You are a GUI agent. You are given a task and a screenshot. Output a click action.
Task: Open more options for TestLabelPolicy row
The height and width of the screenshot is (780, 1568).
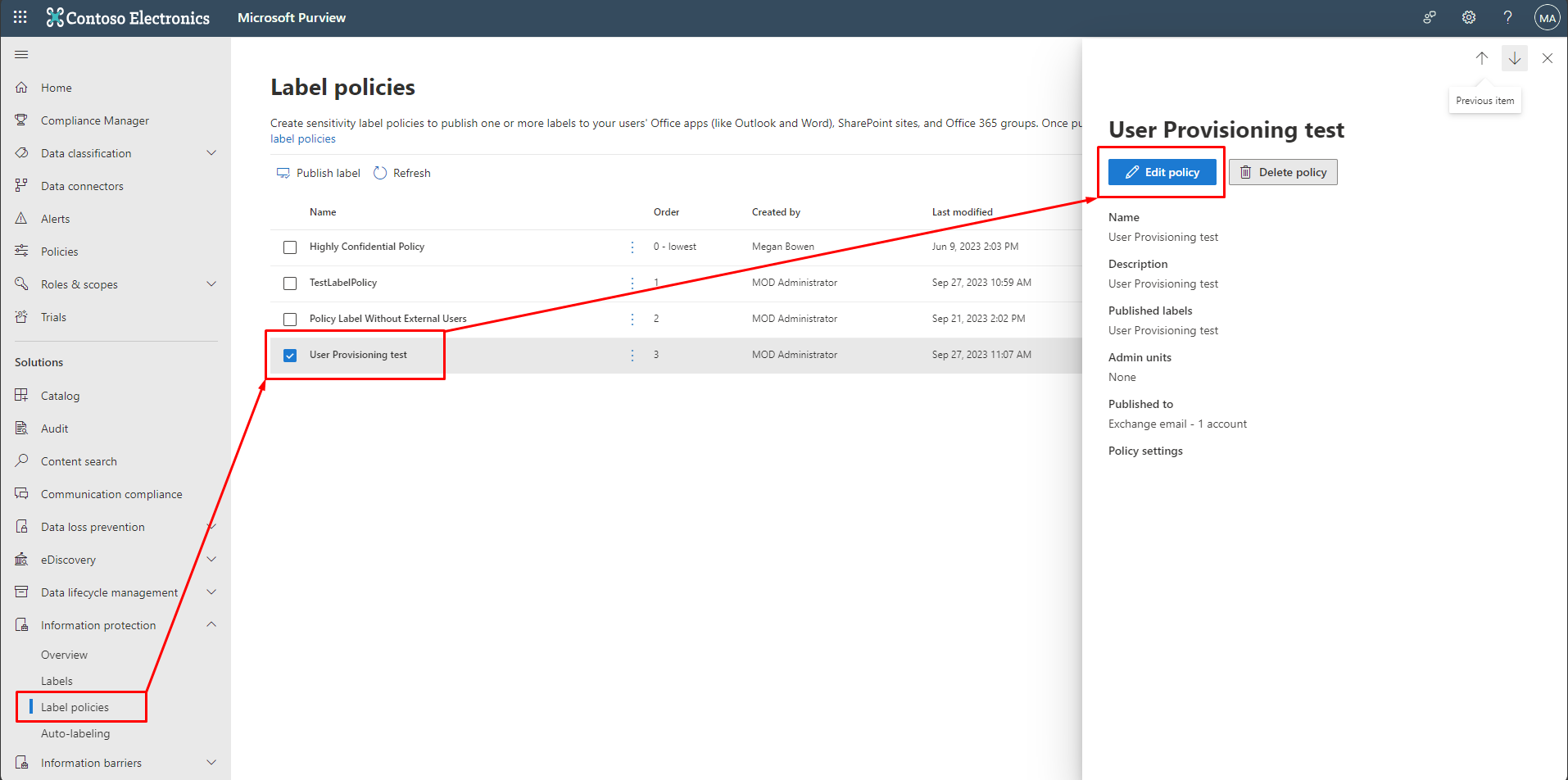(x=632, y=283)
